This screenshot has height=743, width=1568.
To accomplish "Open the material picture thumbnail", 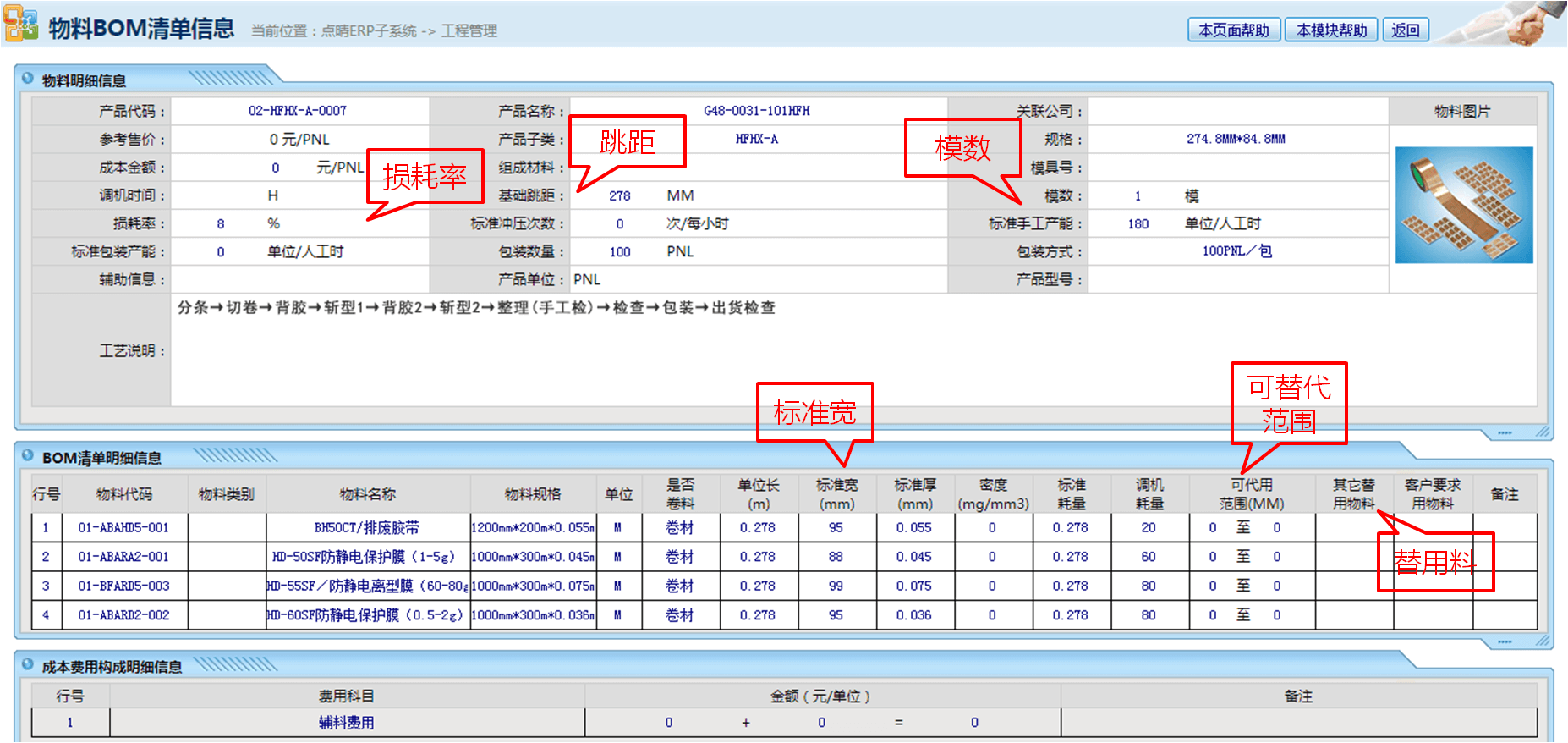I will (x=1463, y=205).
